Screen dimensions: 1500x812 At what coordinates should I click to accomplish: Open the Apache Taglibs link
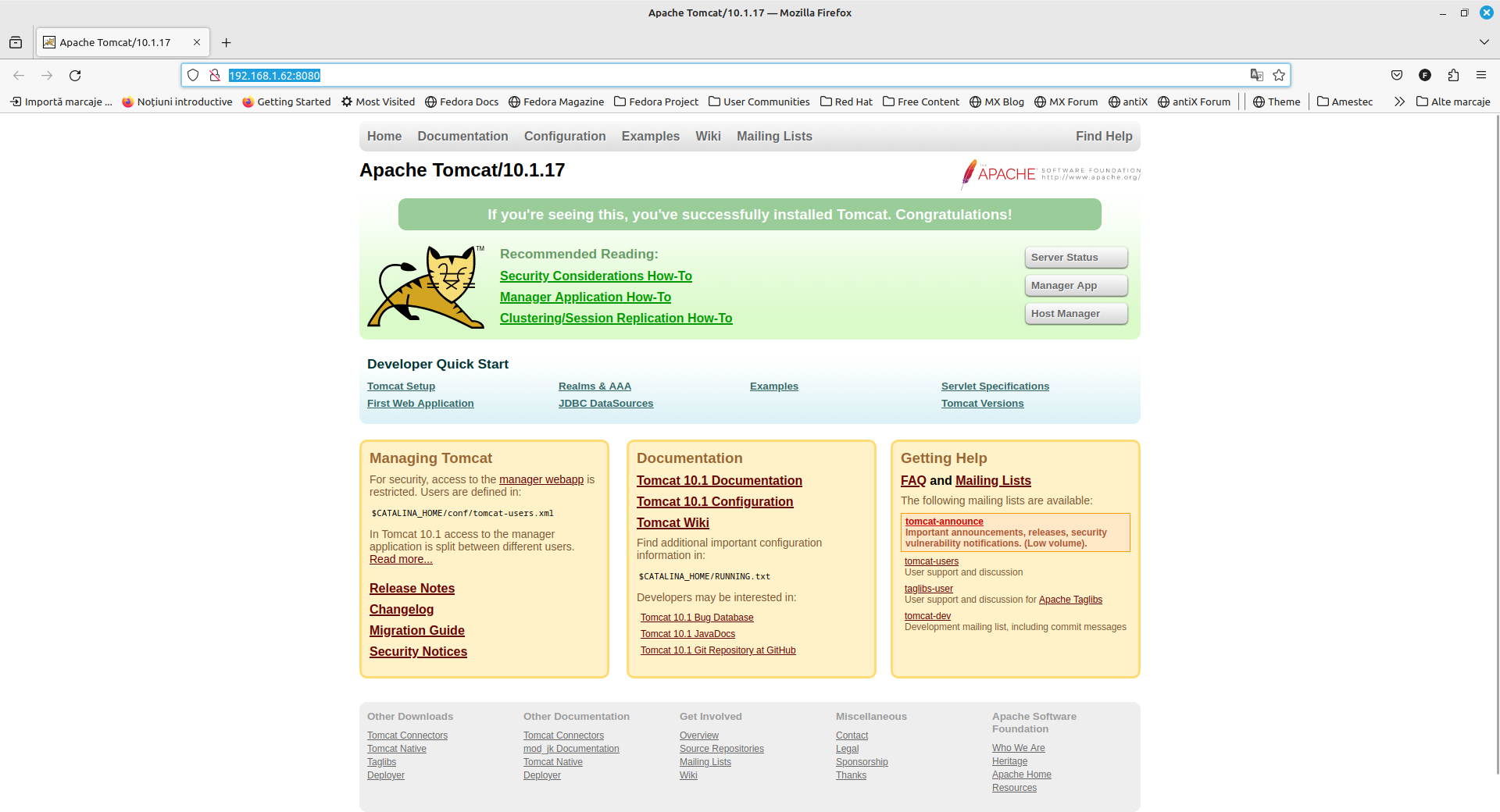click(1070, 600)
